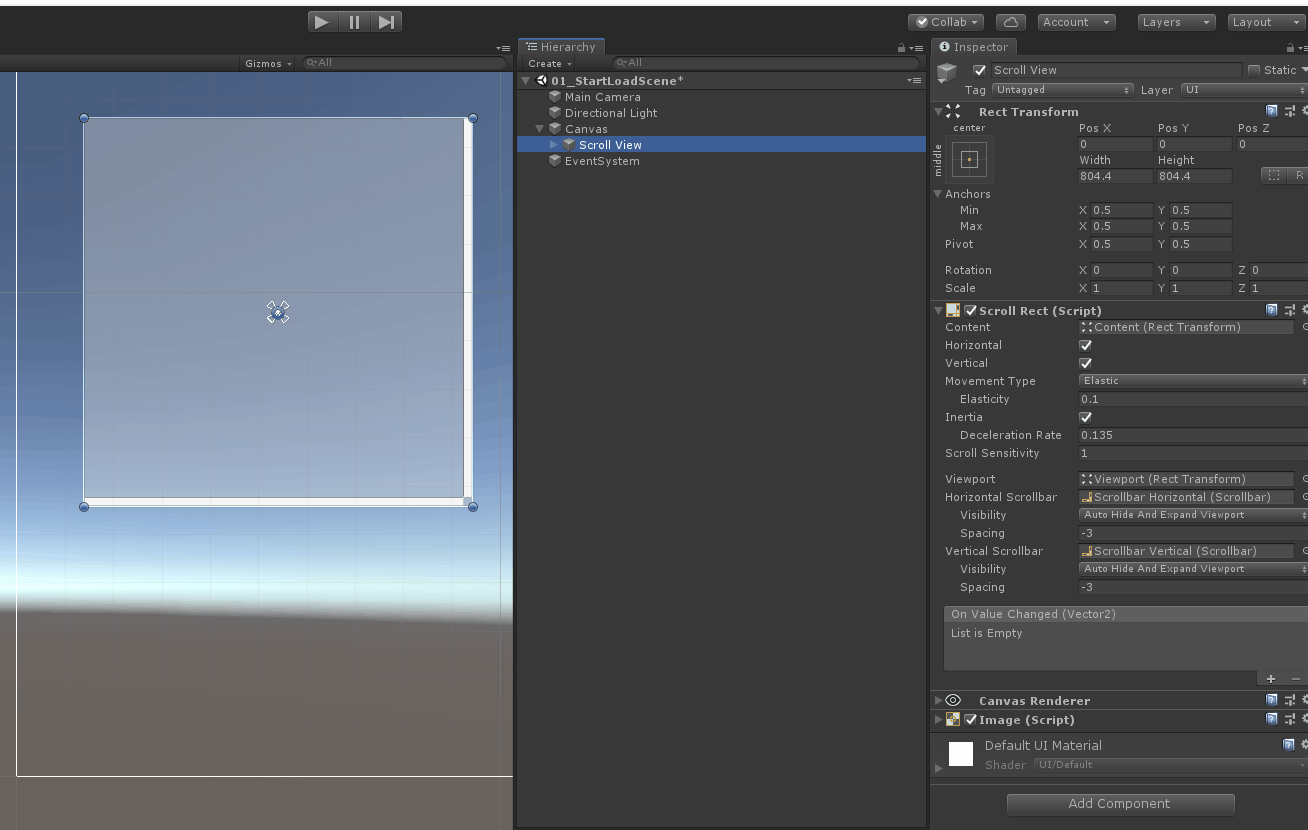Screen dimensions: 1308x830
Task: Switch to the Hierarchy tab
Action: pos(561,46)
